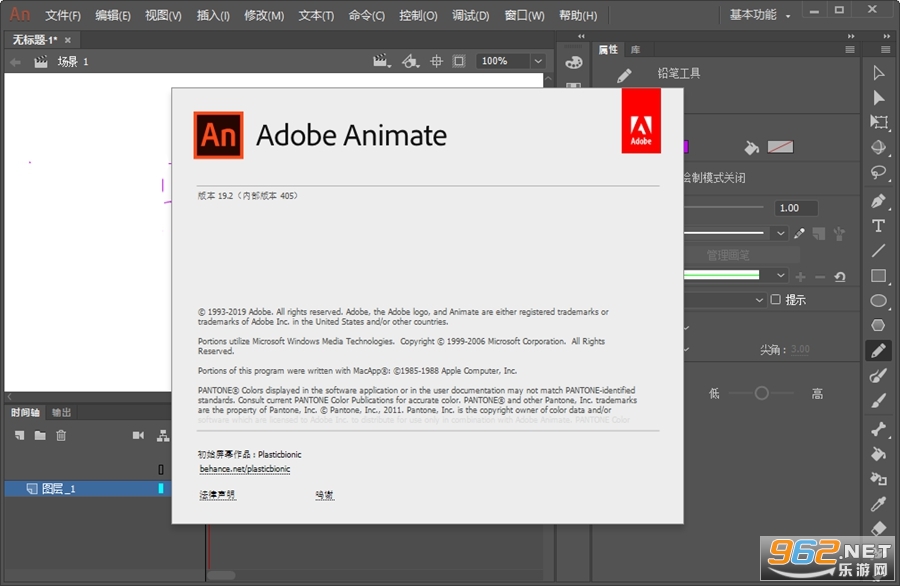
Task: Open the 编辑(E) menu
Action: point(112,15)
